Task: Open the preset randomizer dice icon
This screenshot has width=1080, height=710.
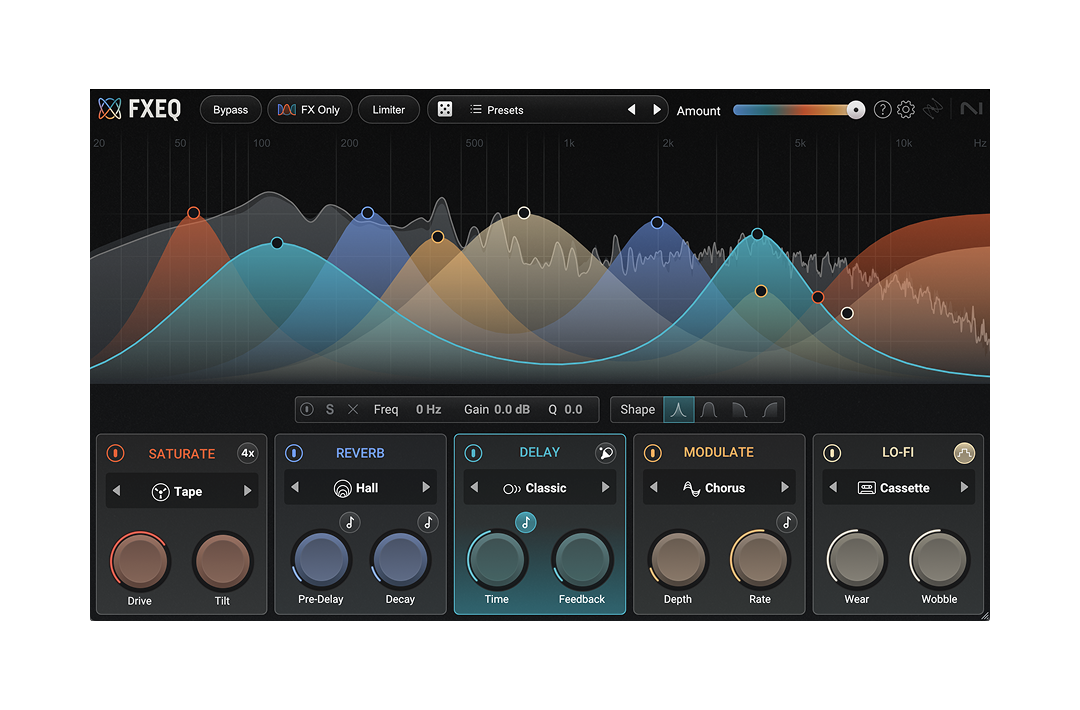Action: click(444, 109)
